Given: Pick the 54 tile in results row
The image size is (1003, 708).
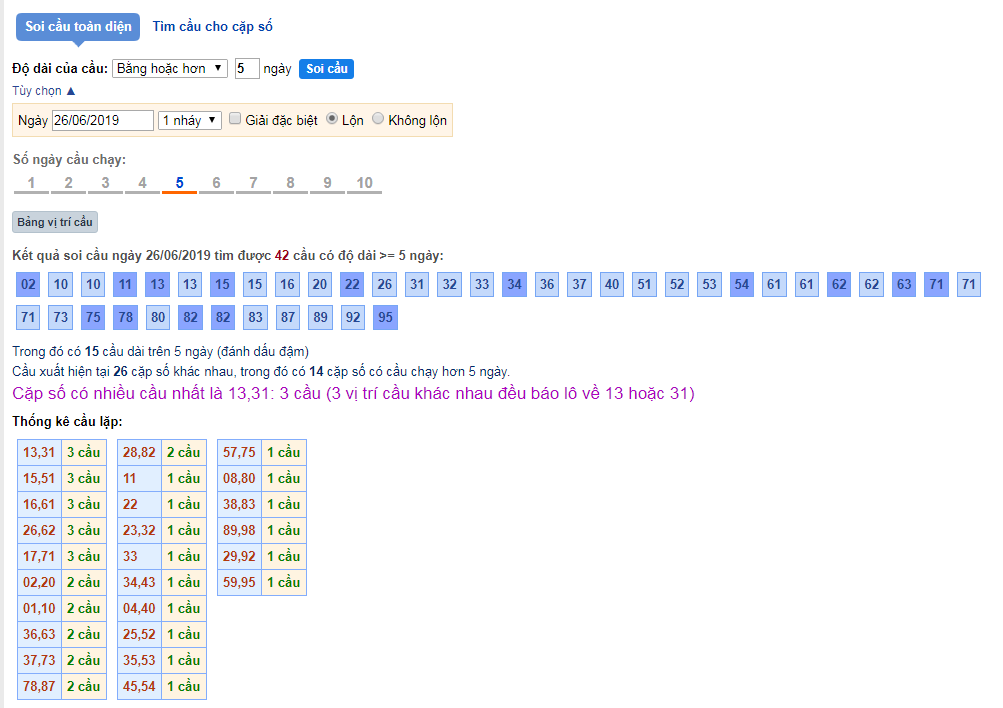Looking at the screenshot, I should pos(741,285).
